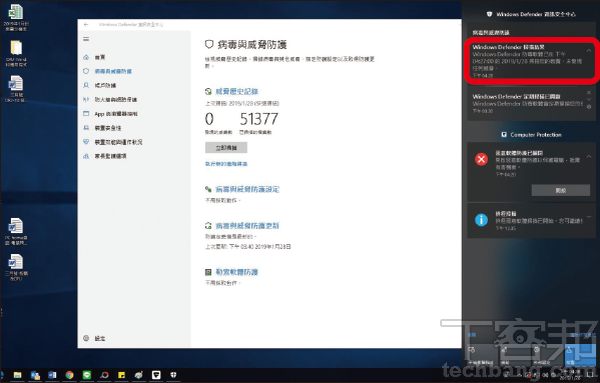Click the run a new advanced scan link

pyautogui.click(x=226, y=164)
